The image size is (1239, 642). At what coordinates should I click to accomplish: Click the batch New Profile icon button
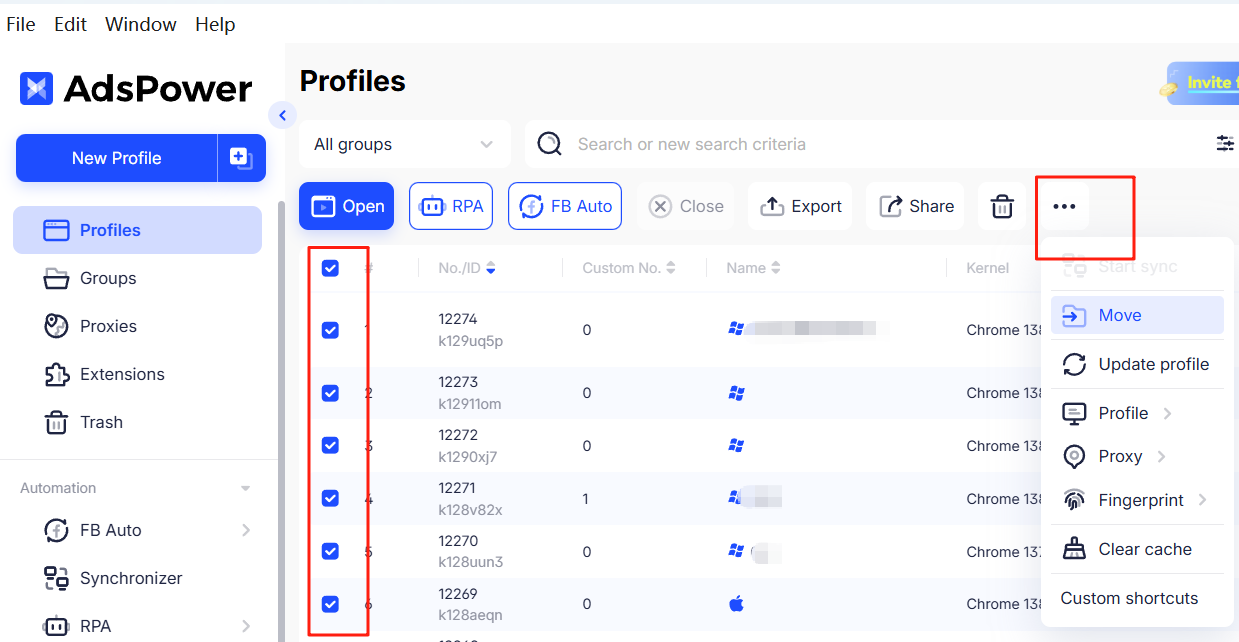tap(241, 157)
